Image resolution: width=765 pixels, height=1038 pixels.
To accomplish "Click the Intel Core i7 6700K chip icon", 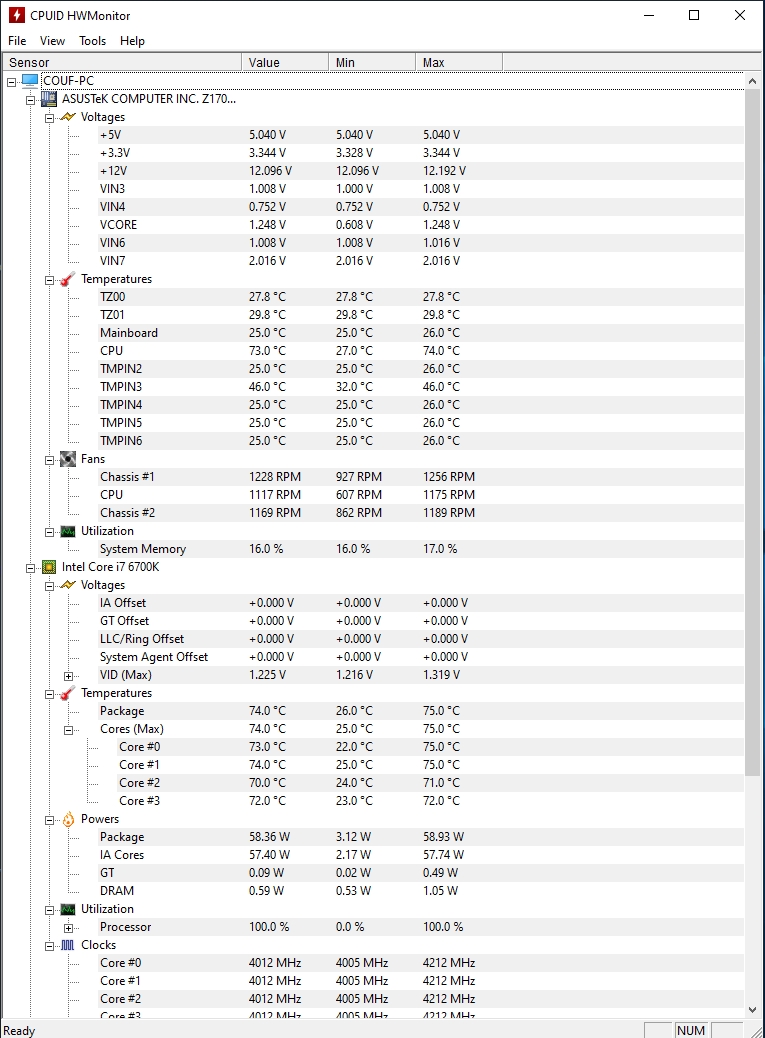I will 49,567.
